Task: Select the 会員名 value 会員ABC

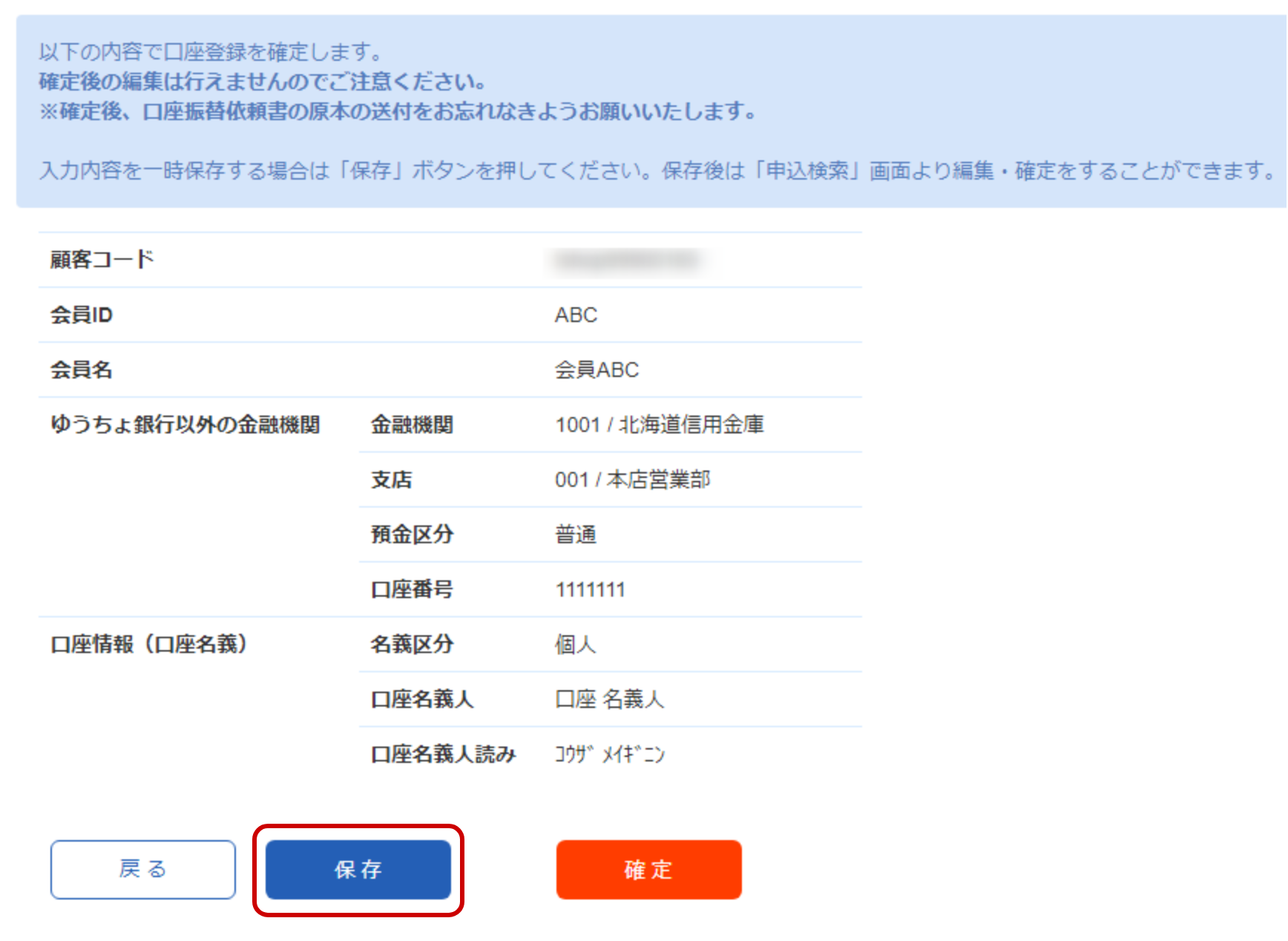Action: point(597,370)
